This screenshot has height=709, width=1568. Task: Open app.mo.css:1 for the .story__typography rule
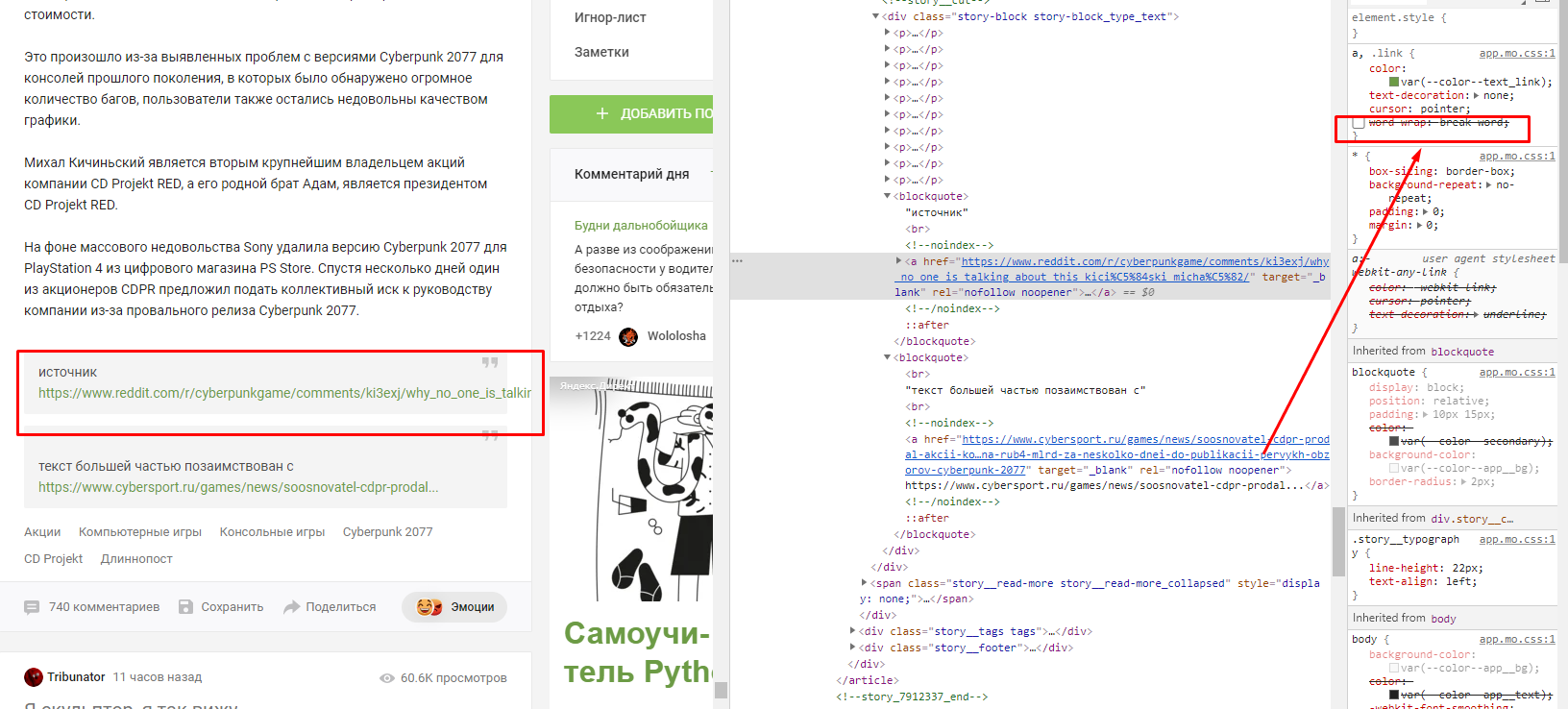point(1517,540)
